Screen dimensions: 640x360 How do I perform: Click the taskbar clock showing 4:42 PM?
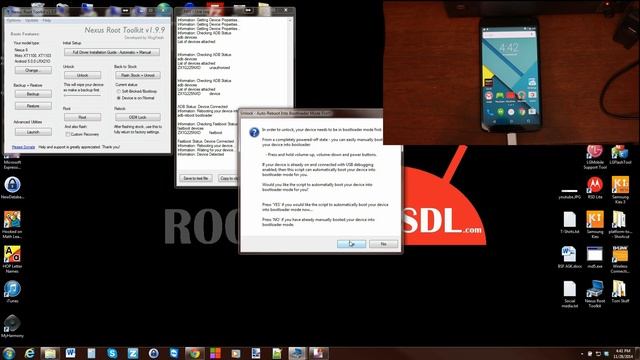623,353
